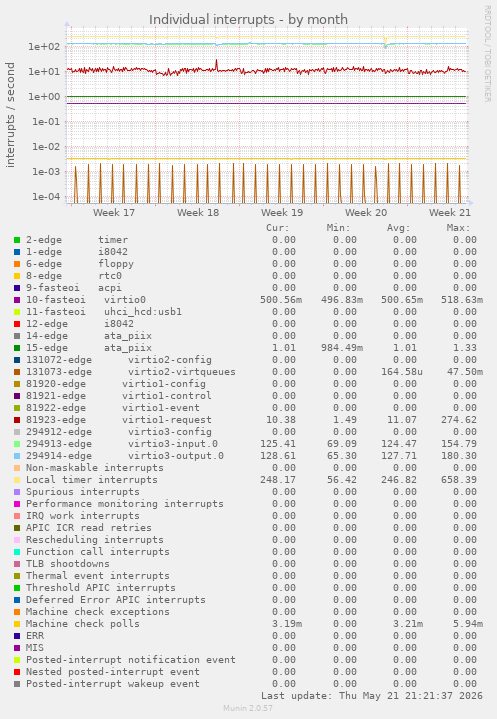This screenshot has width=497, height=719.
Task: Click the Max: column header
Action: 458,228
